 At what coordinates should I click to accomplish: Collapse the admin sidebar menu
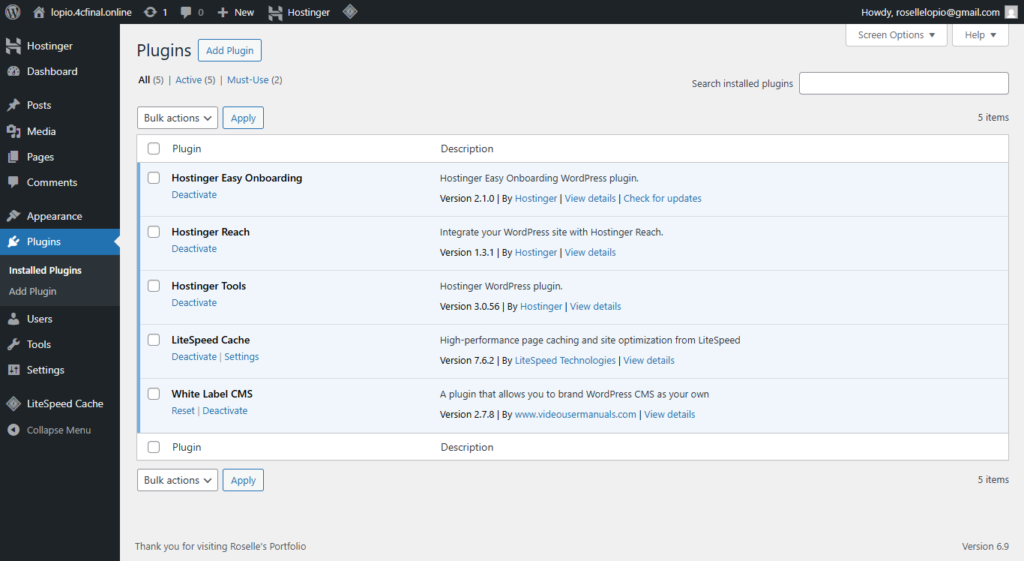pos(58,430)
